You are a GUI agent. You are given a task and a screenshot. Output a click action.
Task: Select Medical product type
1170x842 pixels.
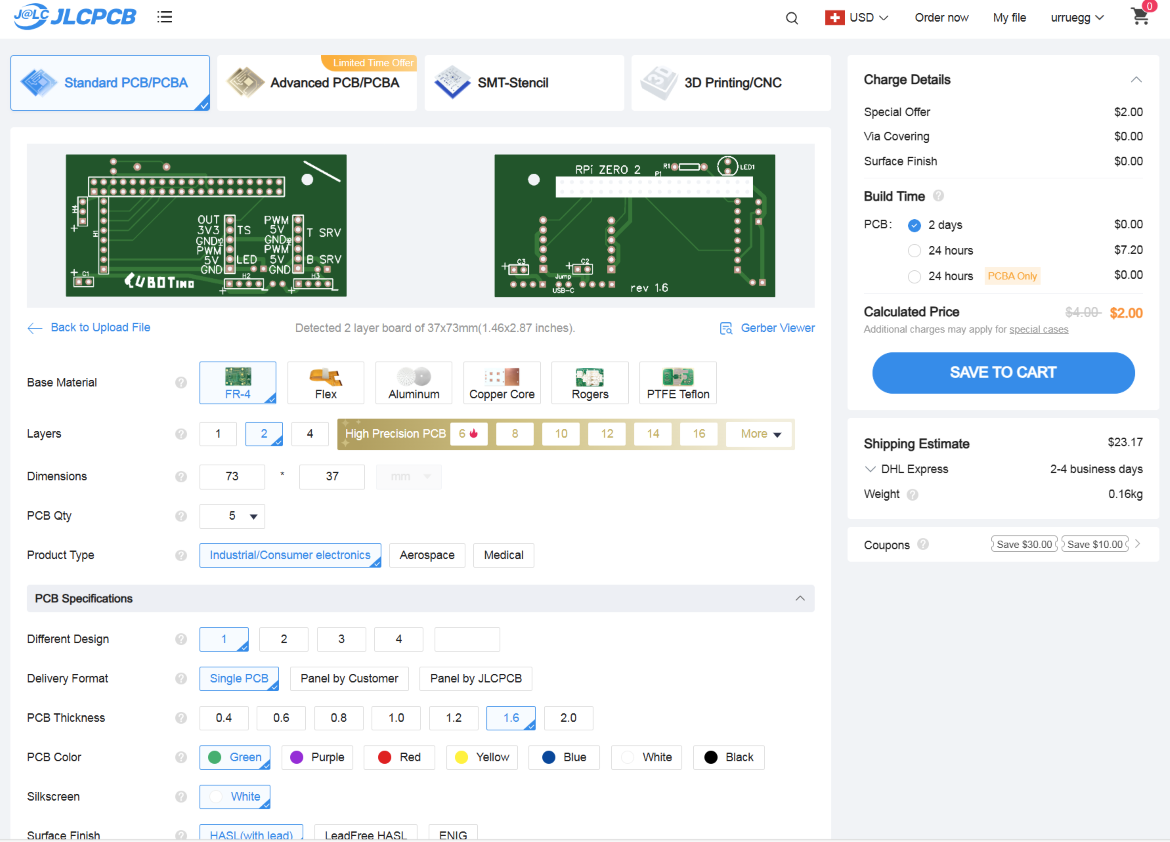point(504,555)
